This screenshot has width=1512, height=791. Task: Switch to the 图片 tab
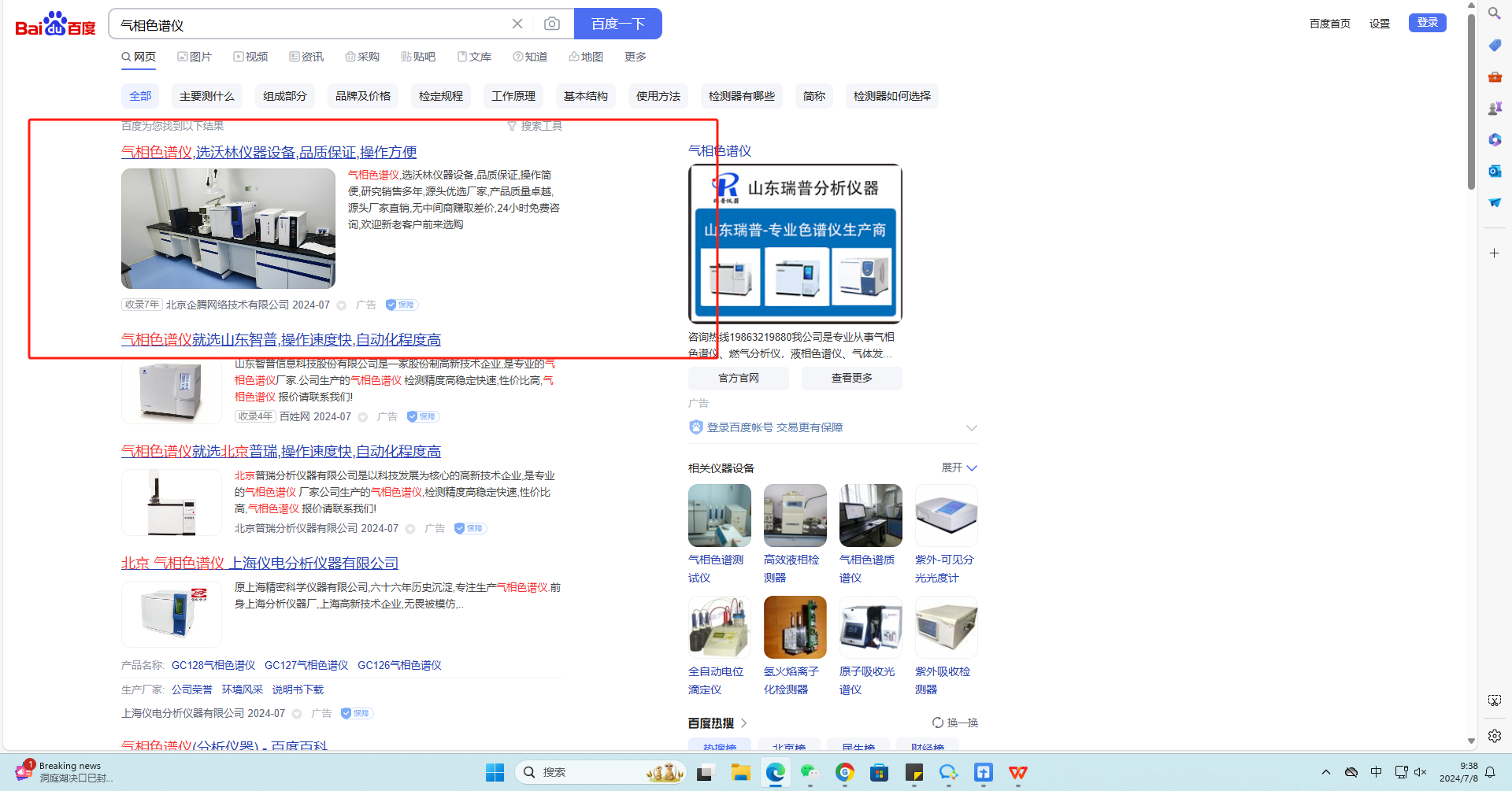pyautogui.click(x=195, y=57)
